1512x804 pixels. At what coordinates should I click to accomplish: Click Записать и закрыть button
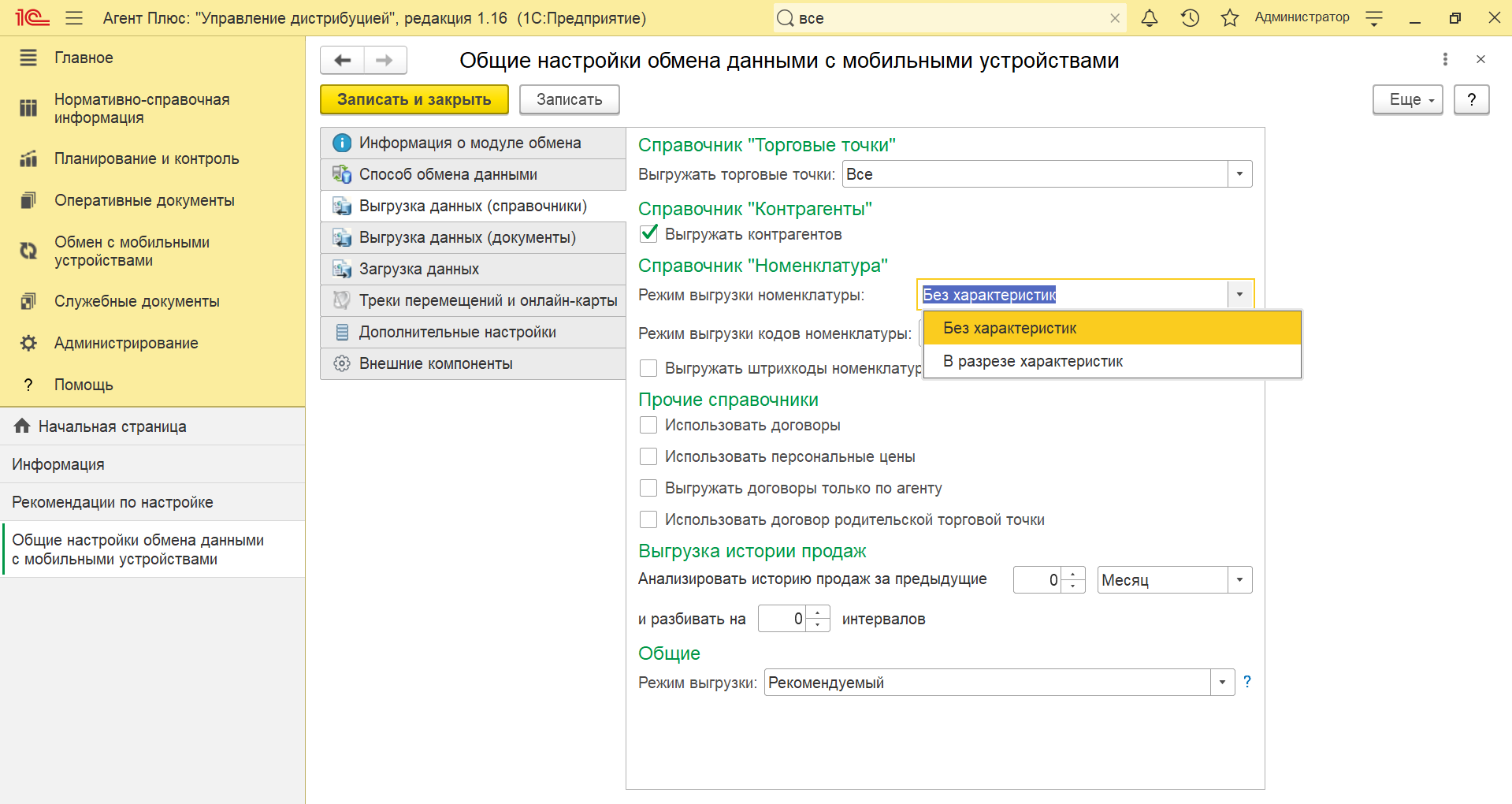pyautogui.click(x=414, y=99)
